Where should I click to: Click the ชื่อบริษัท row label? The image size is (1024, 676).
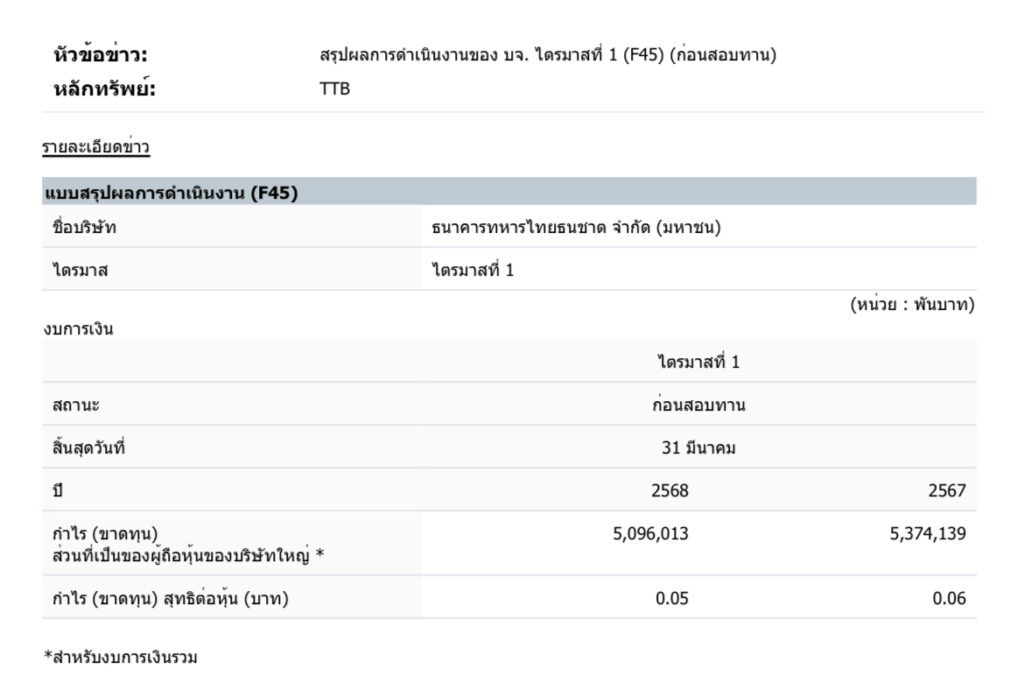(84, 227)
